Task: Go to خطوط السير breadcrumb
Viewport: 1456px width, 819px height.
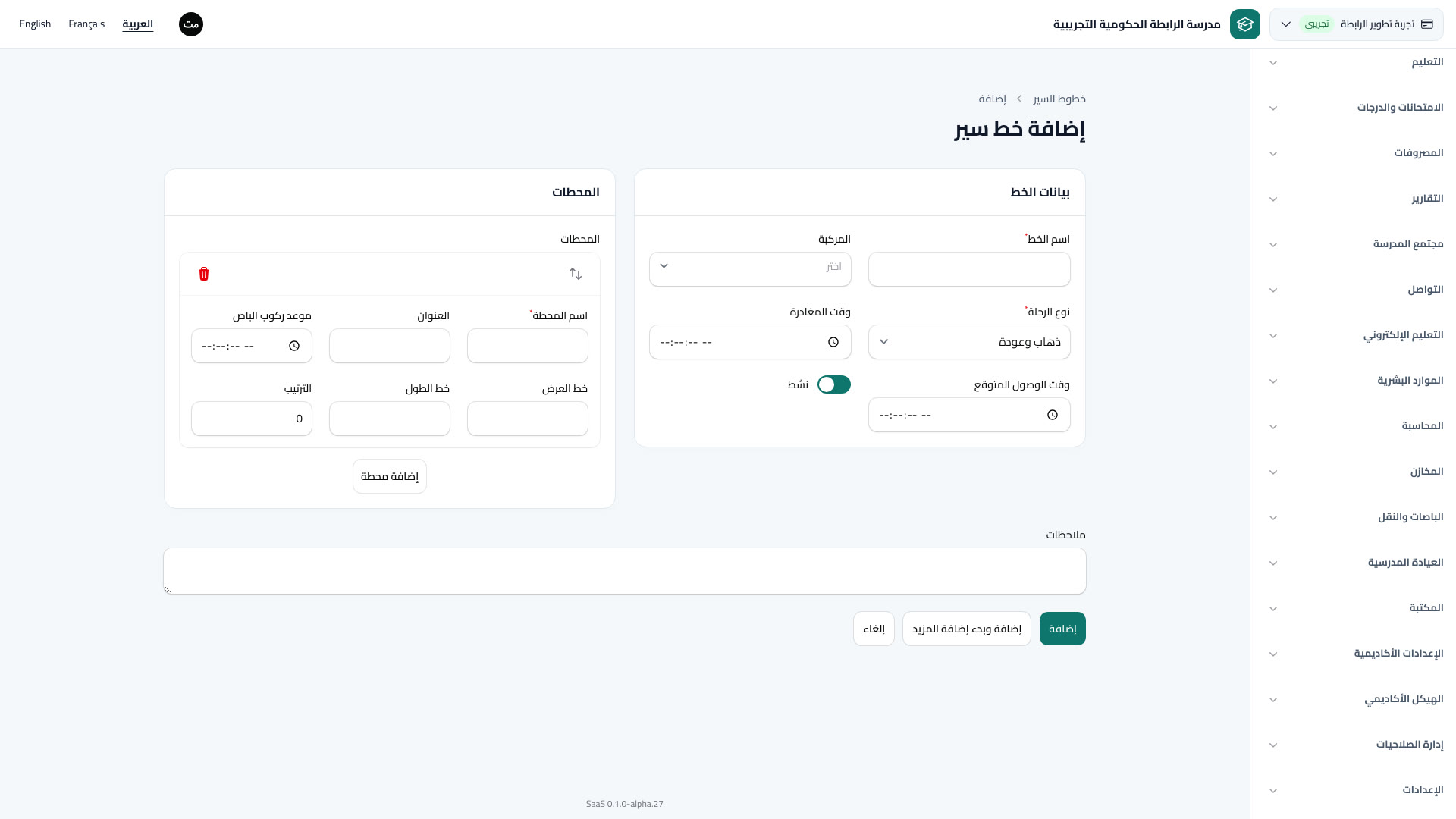Action: tap(1059, 99)
